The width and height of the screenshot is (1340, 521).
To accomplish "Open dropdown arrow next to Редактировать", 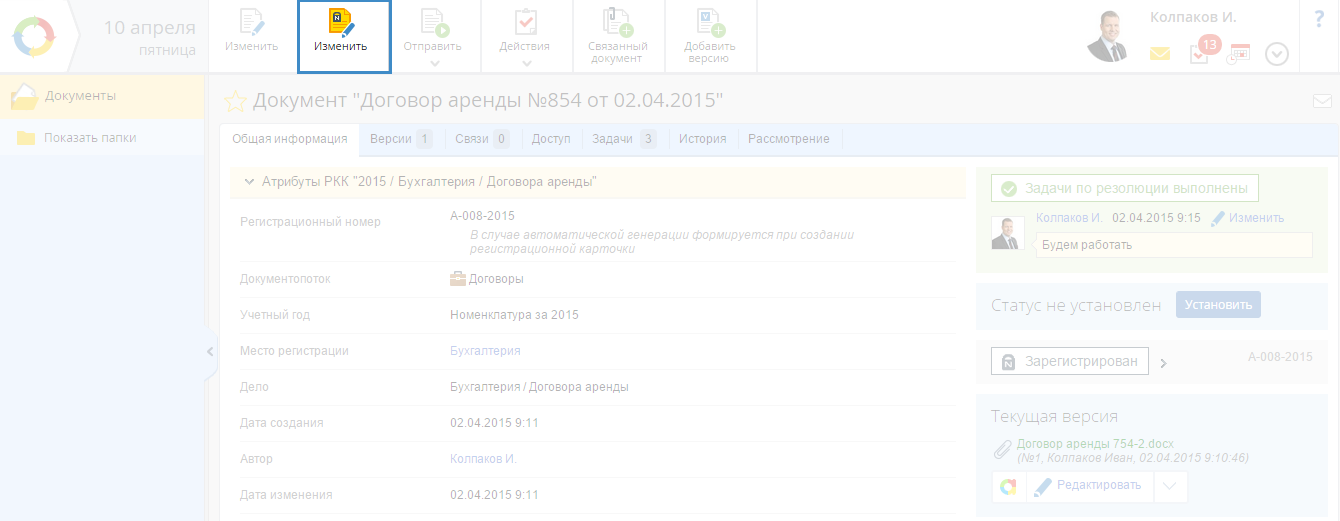I will (x=1172, y=486).
